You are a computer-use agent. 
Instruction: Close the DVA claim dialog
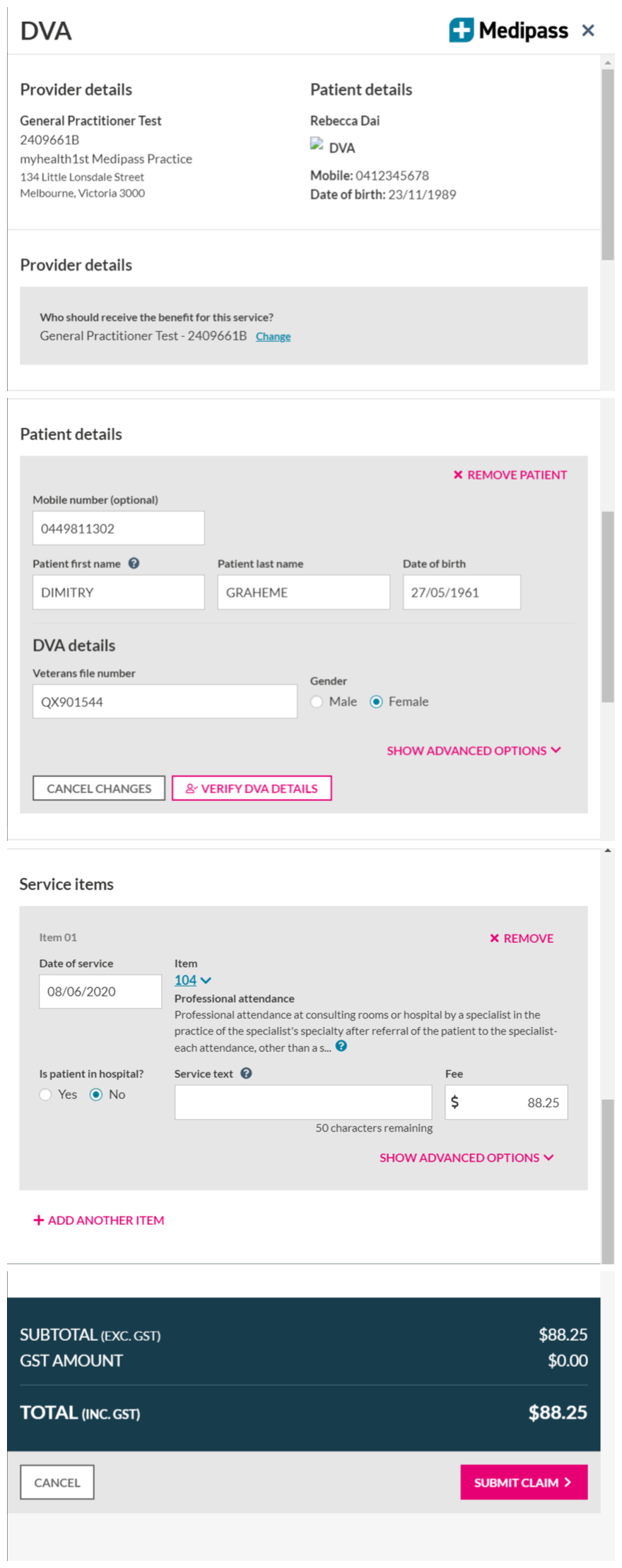tap(588, 30)
